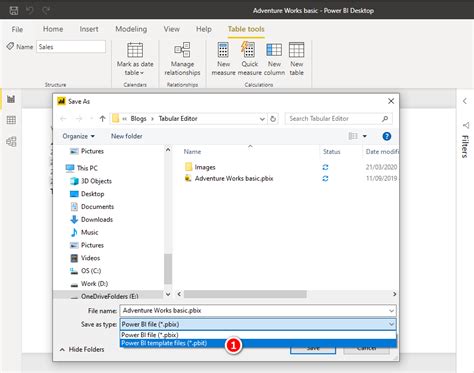
Task: Open Manage relationships
Action: [182, 59]
